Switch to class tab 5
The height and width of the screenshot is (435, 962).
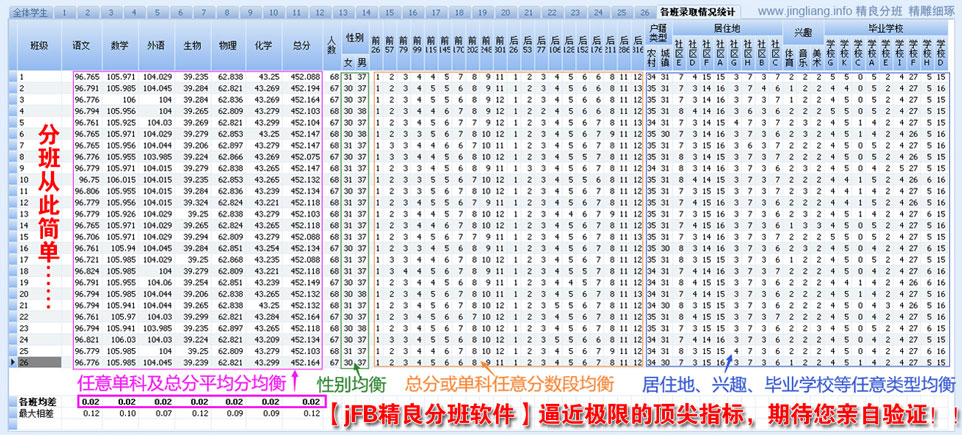coord(157,12)
